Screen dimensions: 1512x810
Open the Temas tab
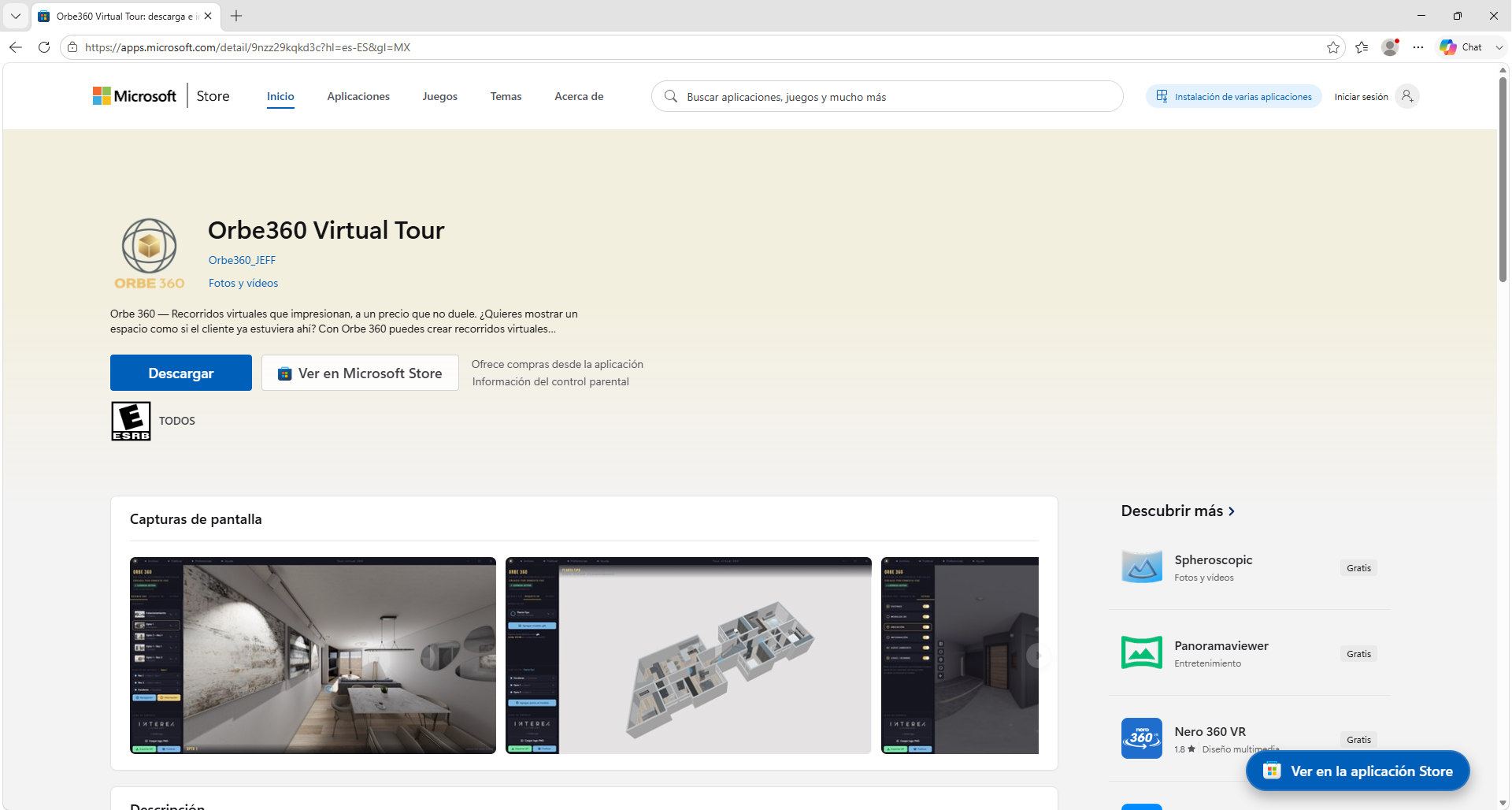tap(506, 96)
